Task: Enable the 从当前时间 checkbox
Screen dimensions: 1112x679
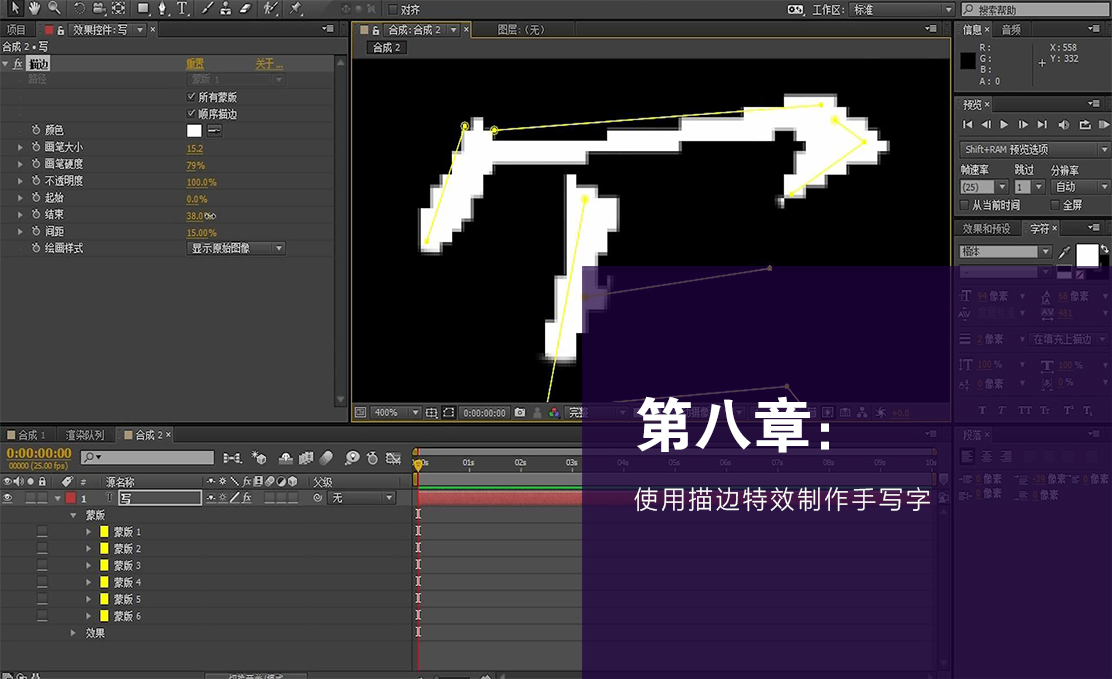Action: [x=964, y=205]
